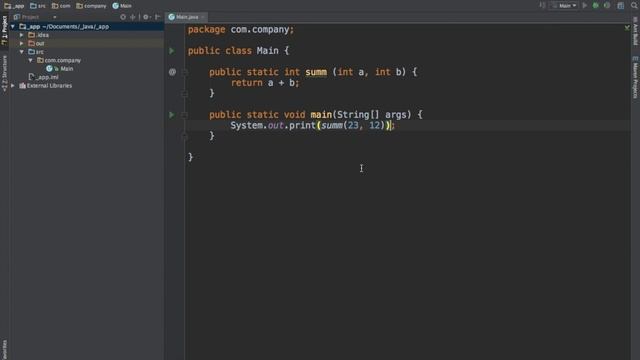
Task: Expand the out folder
Action: (22, 44)
